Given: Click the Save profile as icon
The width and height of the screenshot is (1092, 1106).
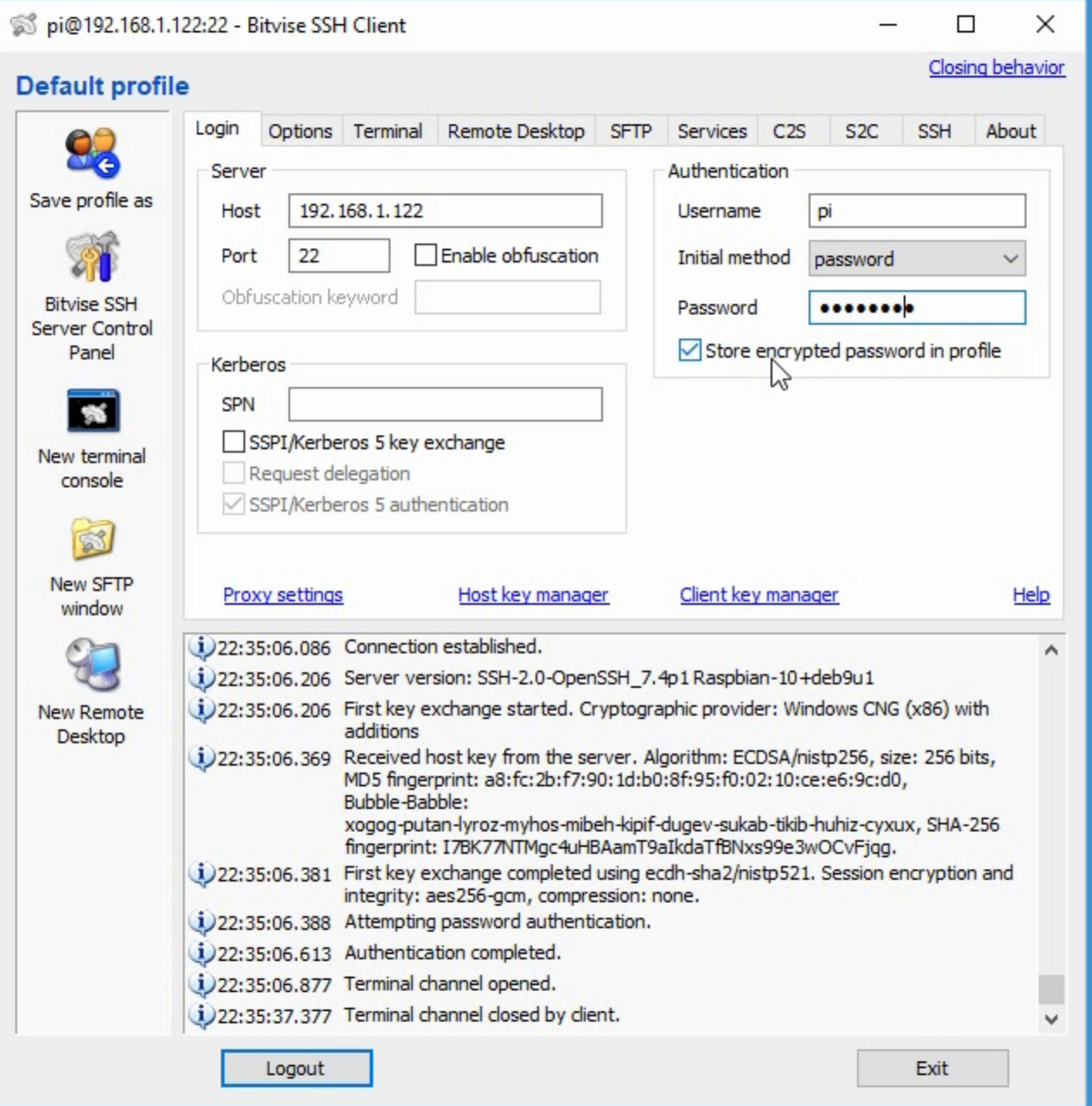Looking at the screenshot, I should 92,153.
